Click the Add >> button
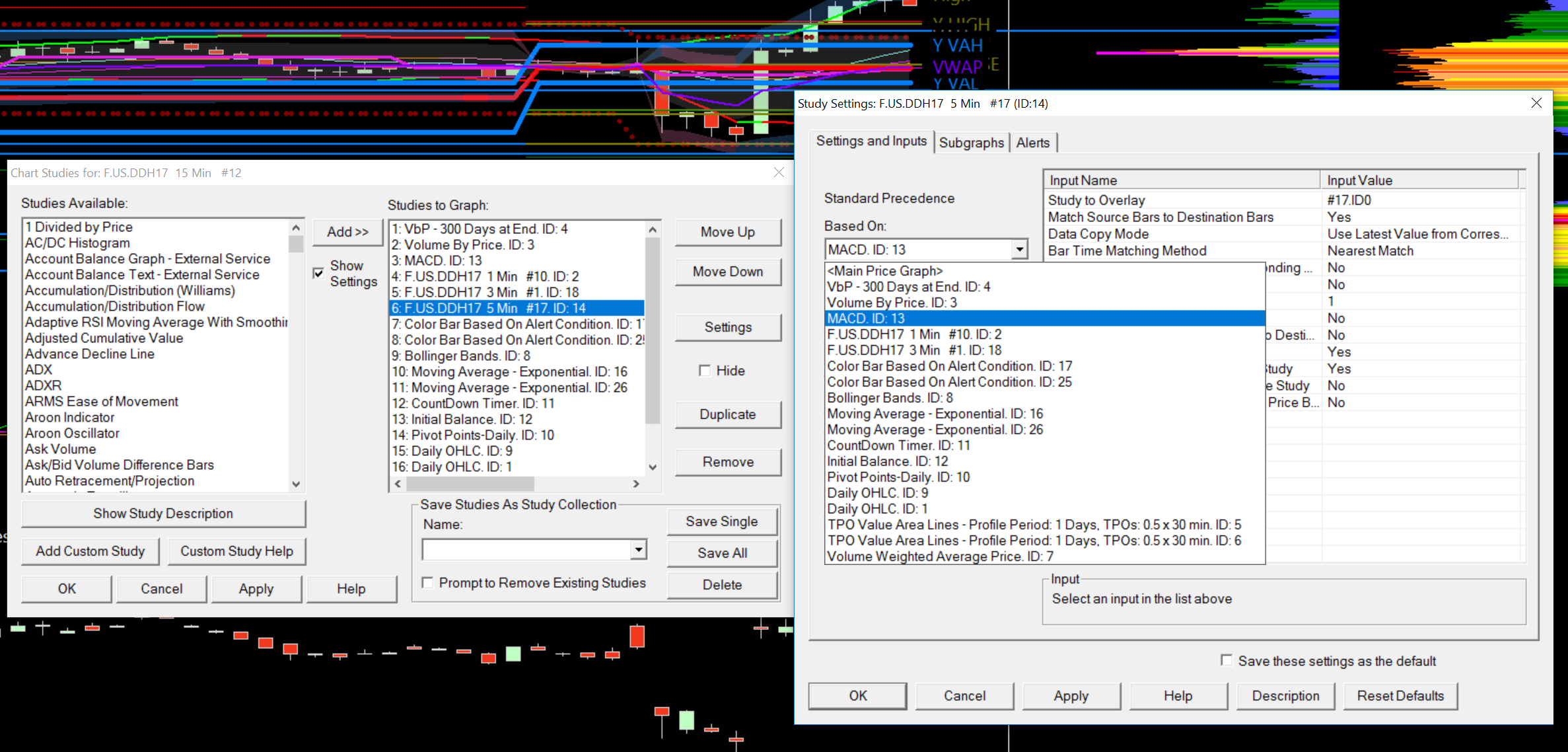 click(347, 232)
